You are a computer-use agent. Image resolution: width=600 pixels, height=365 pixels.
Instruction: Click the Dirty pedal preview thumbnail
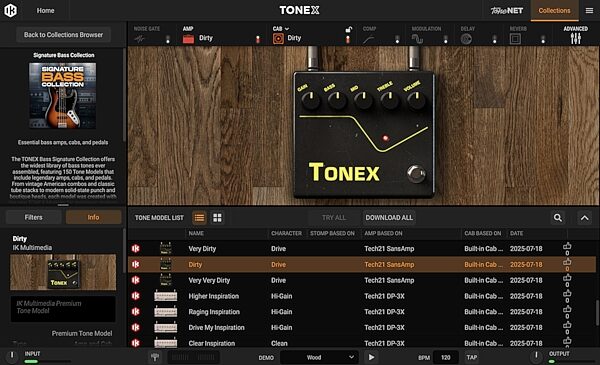pyautogui.click(x=63, y=272)
